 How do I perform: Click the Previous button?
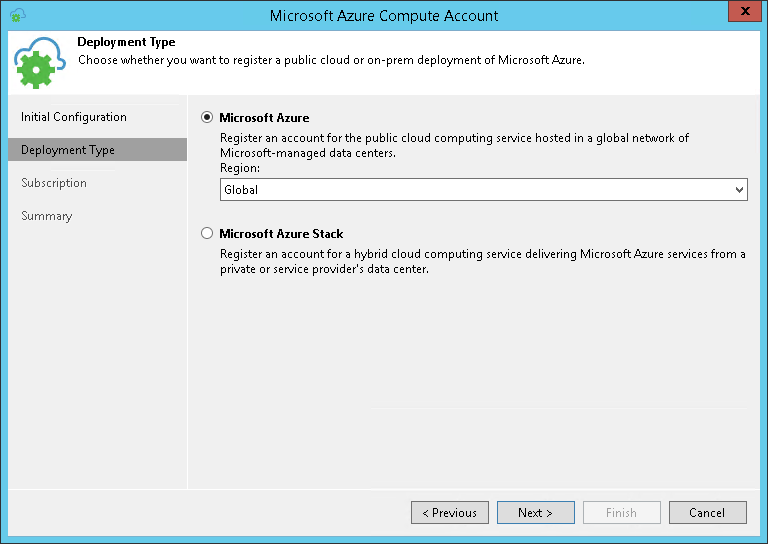pos(450,513)
